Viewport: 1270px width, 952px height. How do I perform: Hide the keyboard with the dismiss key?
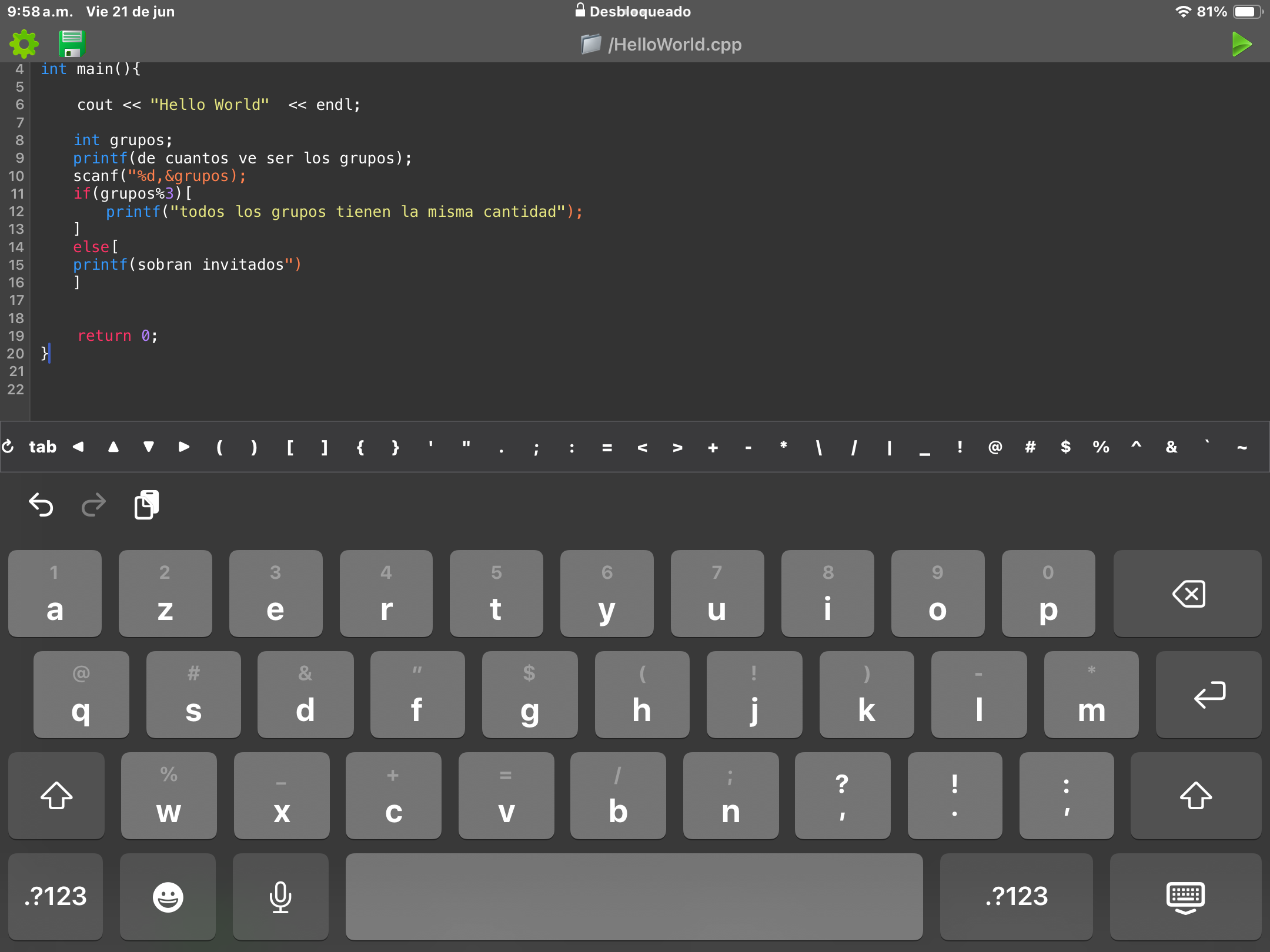pos(1185,897)
